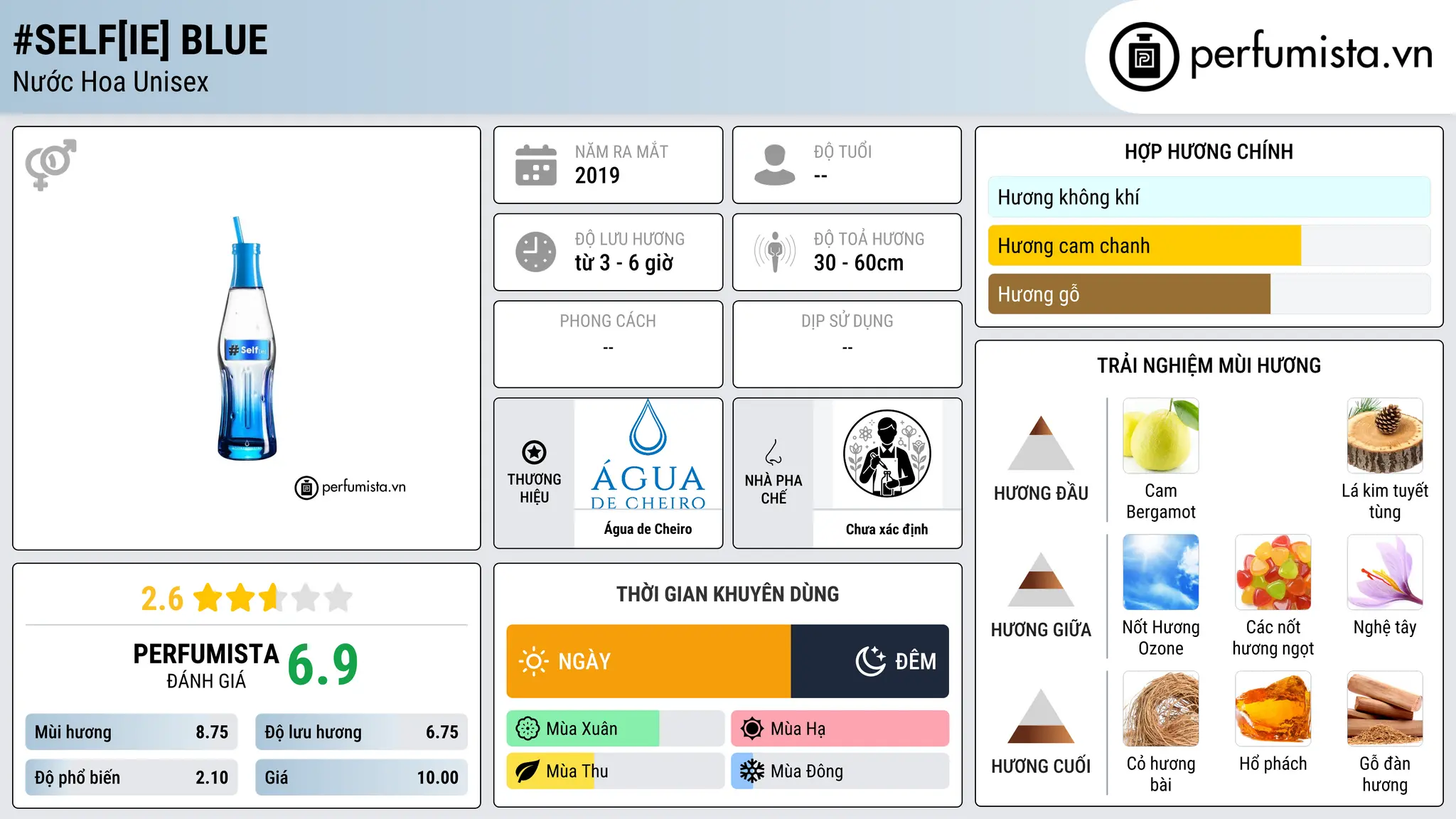Click the brown Hương gỗ accord bar
The image size is (1456, 819).
(1129, 294)
